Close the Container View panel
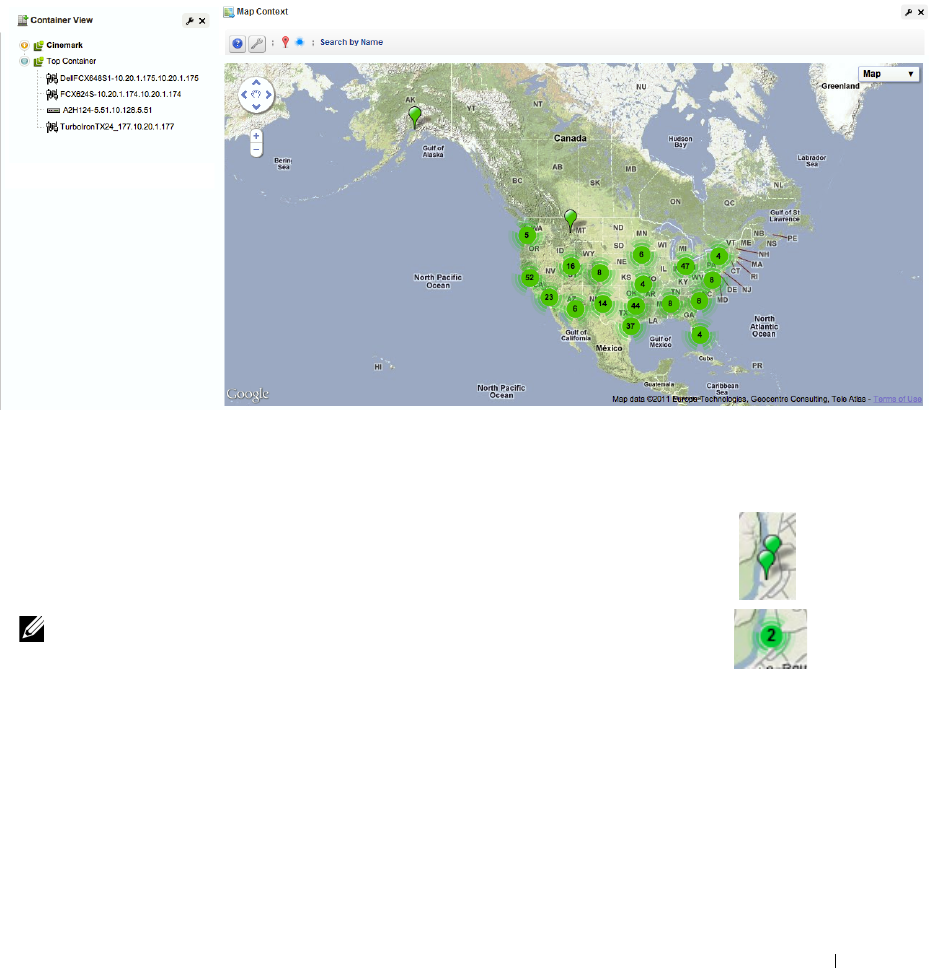The image size is (930, 968). (x=202, y=21)
